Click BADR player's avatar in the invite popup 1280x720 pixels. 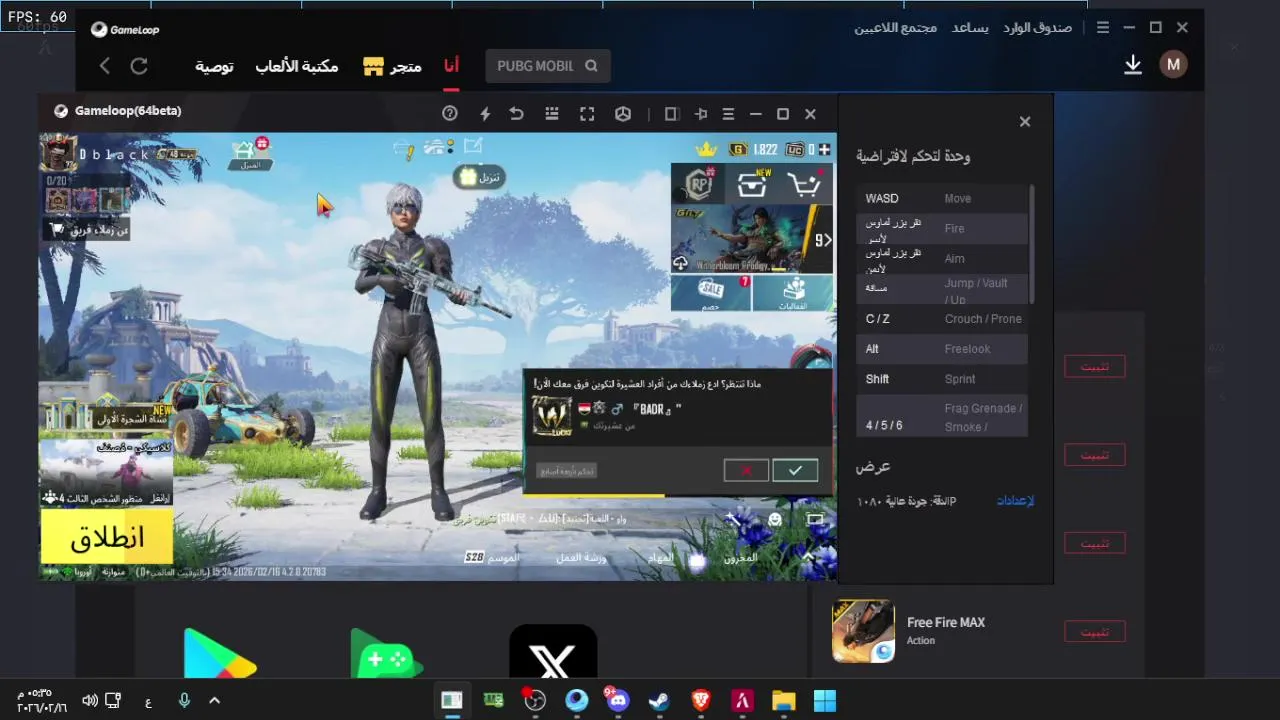[x=552, y=415]
